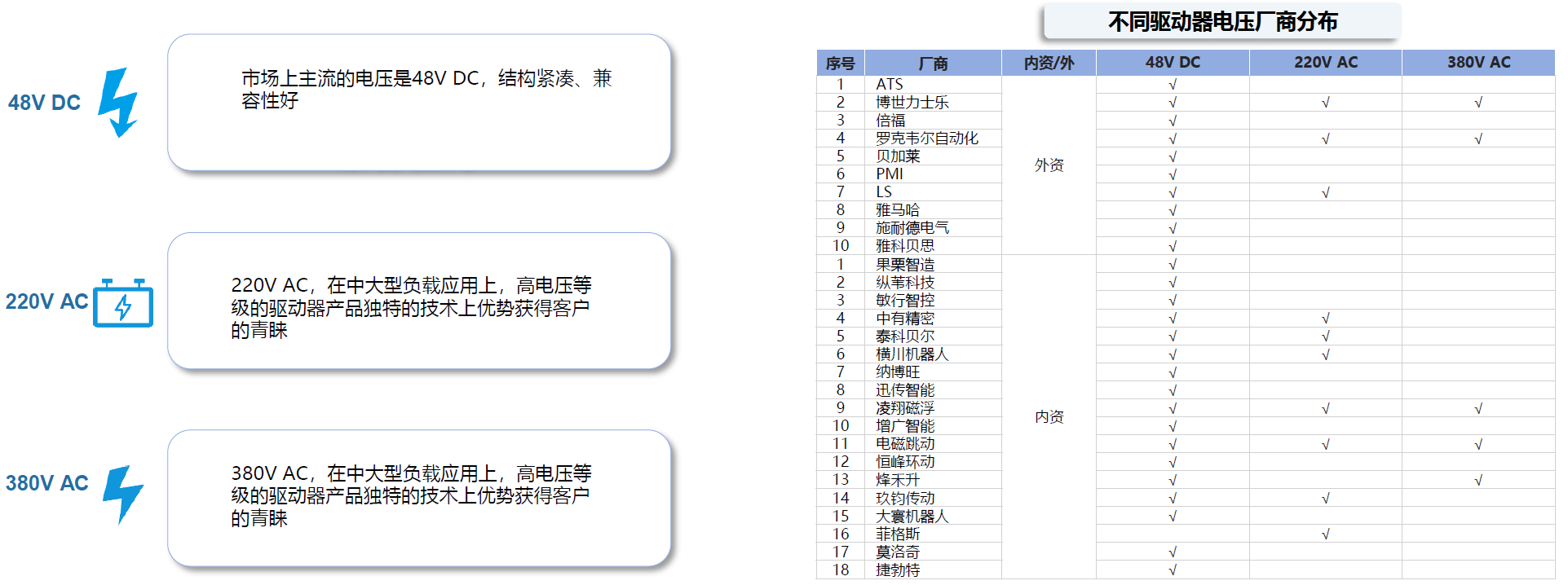The height and width of the screenshot is (585, 1568).
Task: Click the 外资 merged category cell
Action: (x=1049, y=165)
